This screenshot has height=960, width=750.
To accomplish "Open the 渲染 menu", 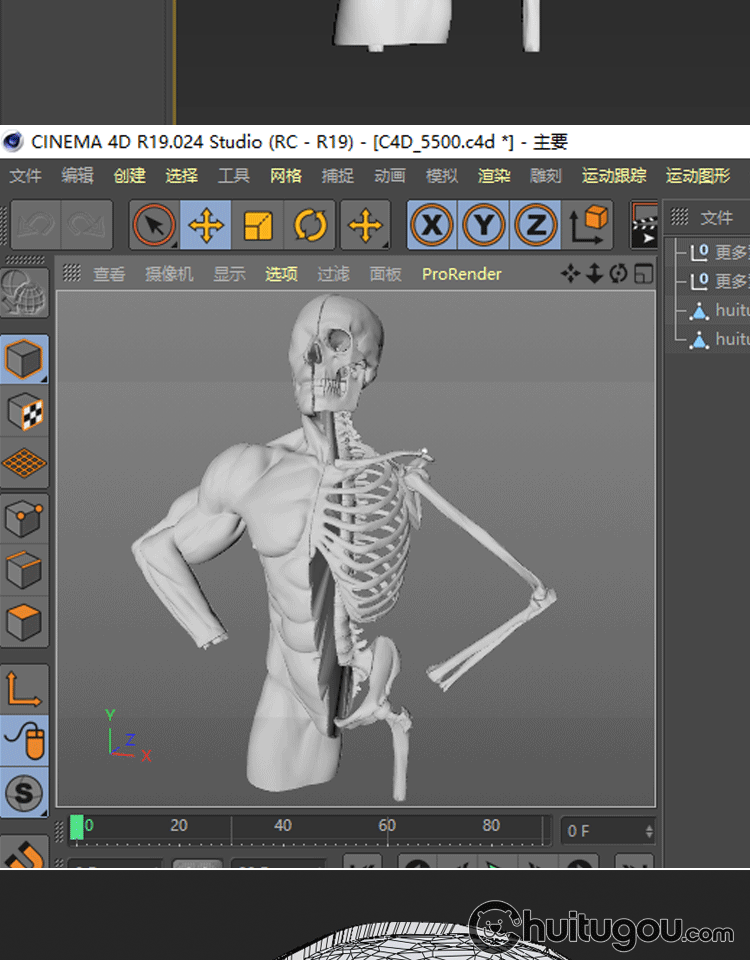I will [x=494, y=176].
